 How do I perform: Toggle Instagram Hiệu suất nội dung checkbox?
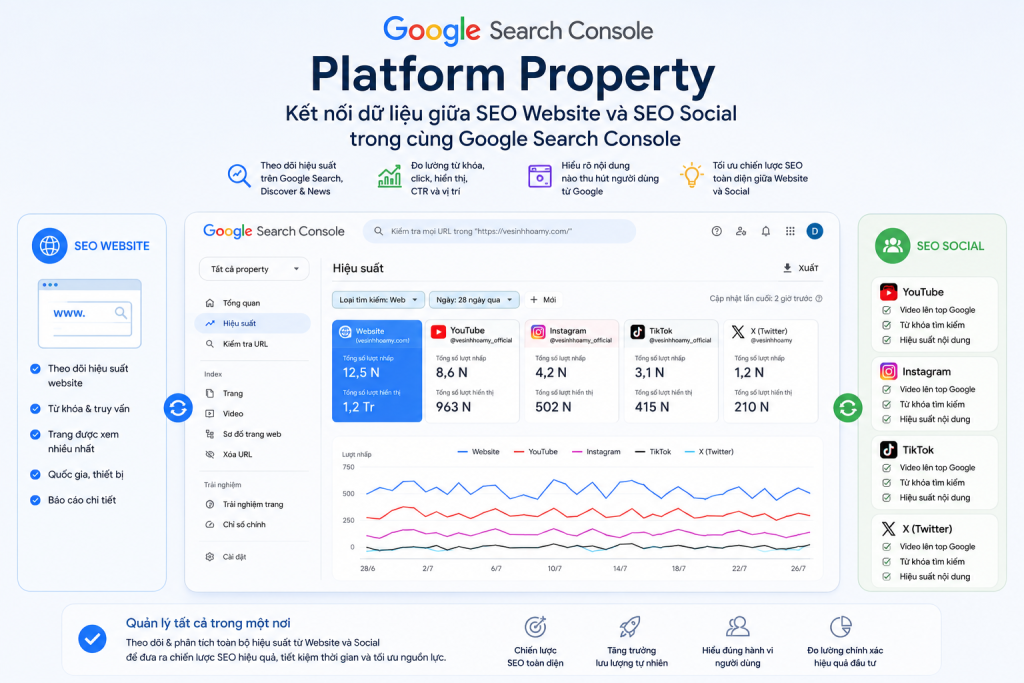[x=886, y=419]
